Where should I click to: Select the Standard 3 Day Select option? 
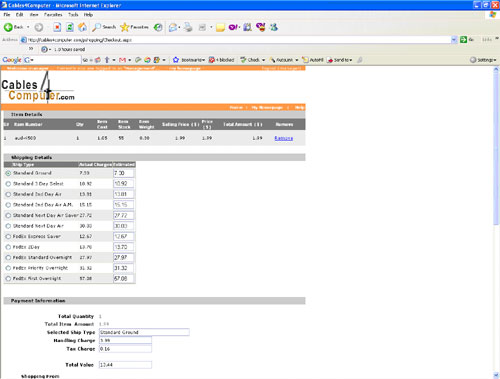click(8, 184)
